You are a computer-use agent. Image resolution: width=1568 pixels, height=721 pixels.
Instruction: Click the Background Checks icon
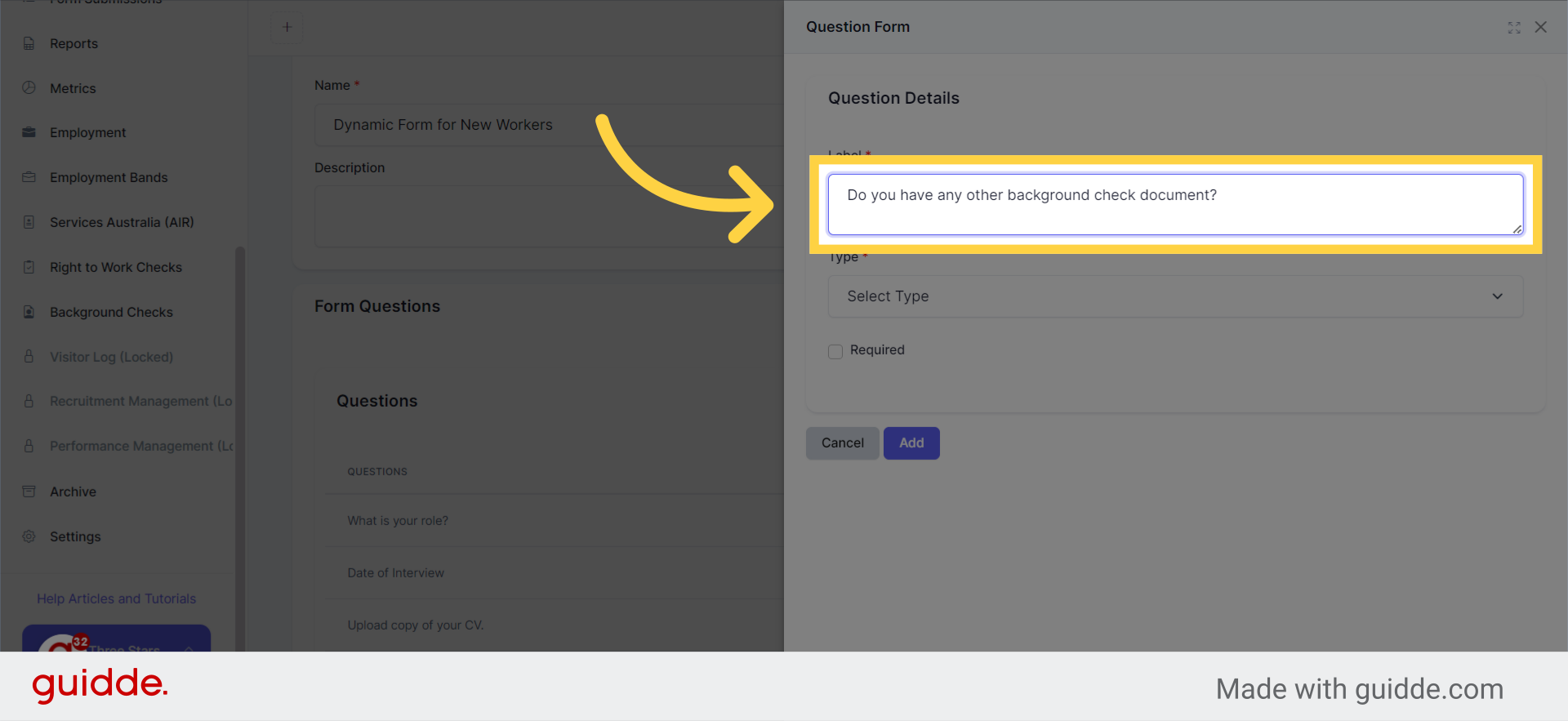click(x=29, y=312)
